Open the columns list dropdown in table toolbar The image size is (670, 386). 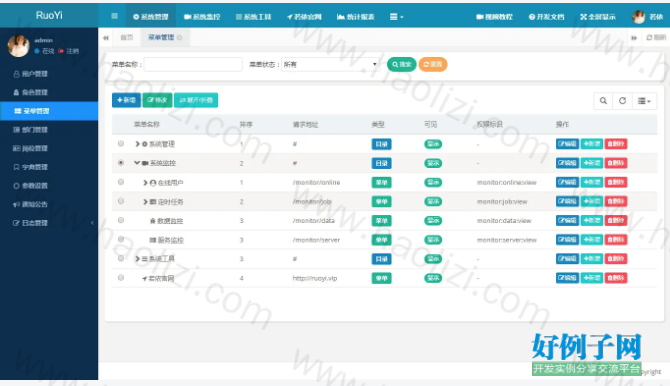click(644, 101)
